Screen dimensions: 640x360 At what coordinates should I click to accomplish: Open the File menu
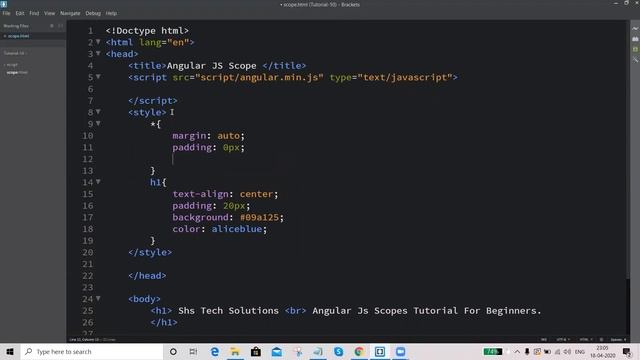[x=7, y=13]
